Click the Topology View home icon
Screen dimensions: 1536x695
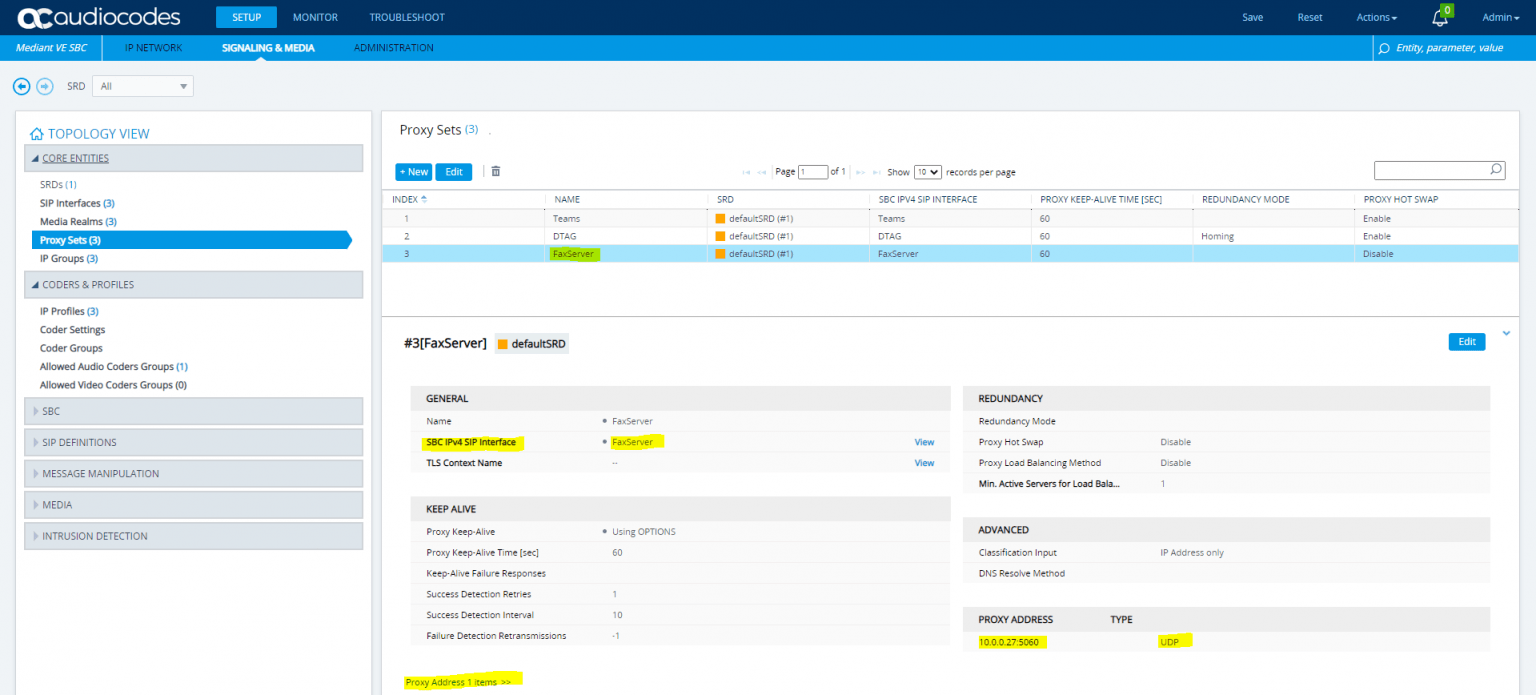click(37, 134)
